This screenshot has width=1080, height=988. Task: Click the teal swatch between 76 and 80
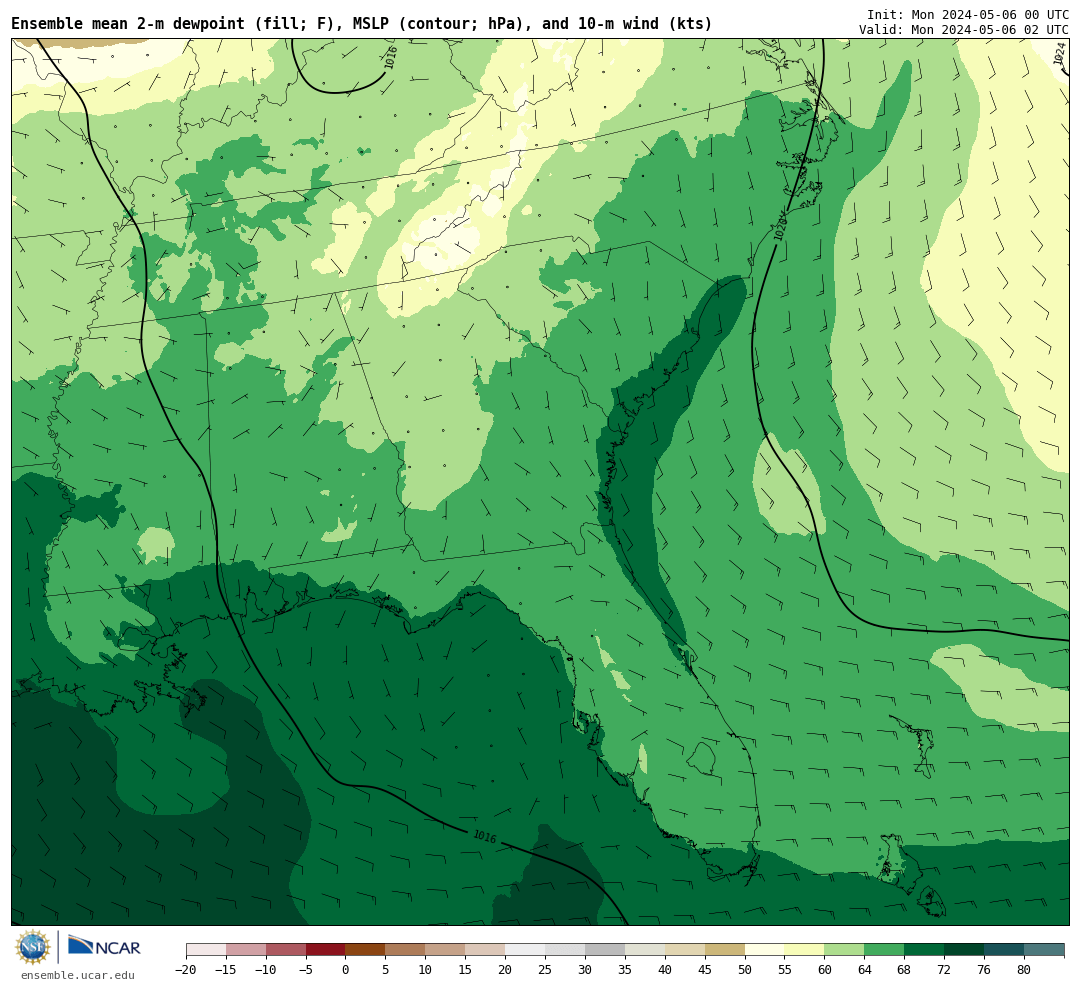point(1004,950)
